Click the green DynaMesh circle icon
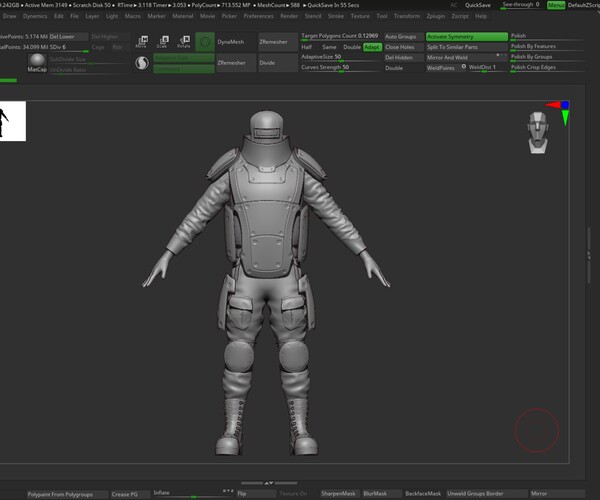Image resolution: width=600 pixels, height=500 pixels. click(204, 42)
